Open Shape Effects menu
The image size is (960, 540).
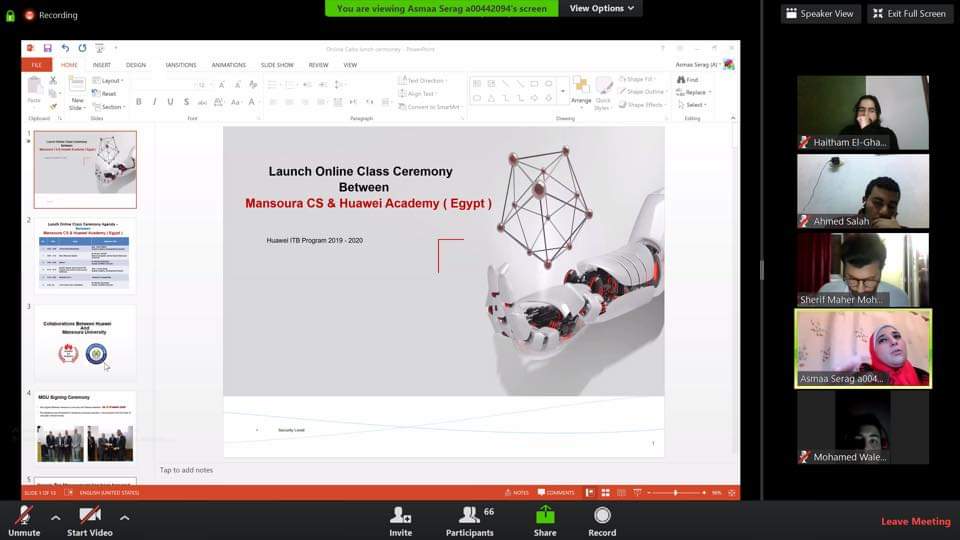point(642,105)
